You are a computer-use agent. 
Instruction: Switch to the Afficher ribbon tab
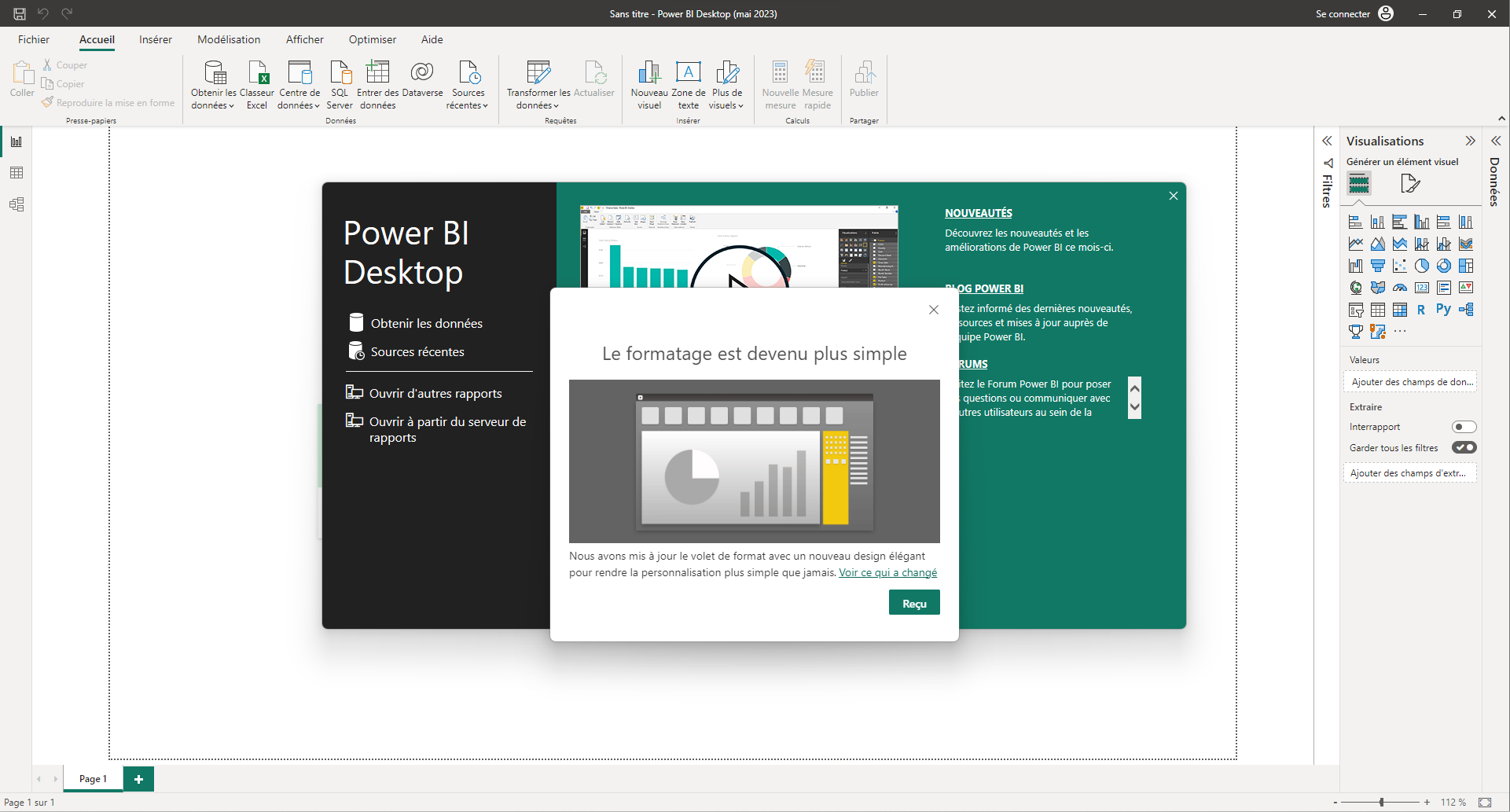tap(305, 39)
